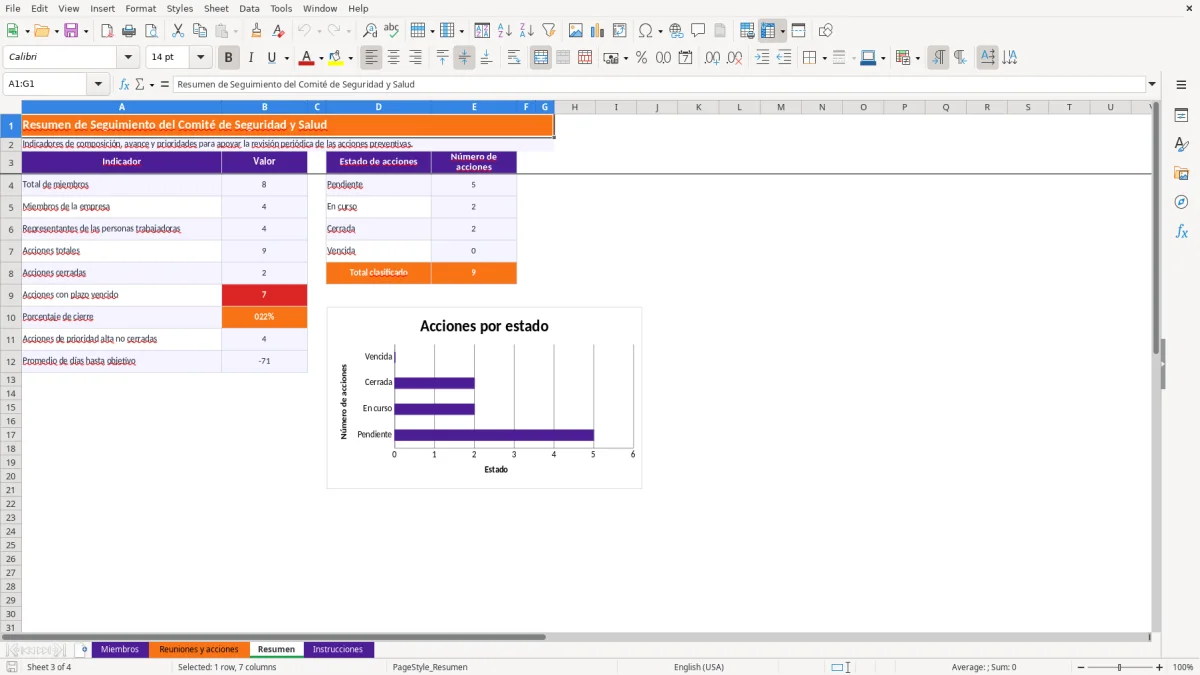Switch to the Miembros sheet tab
The width and height of the screenshot is (1200, 675).
[120, 649]
